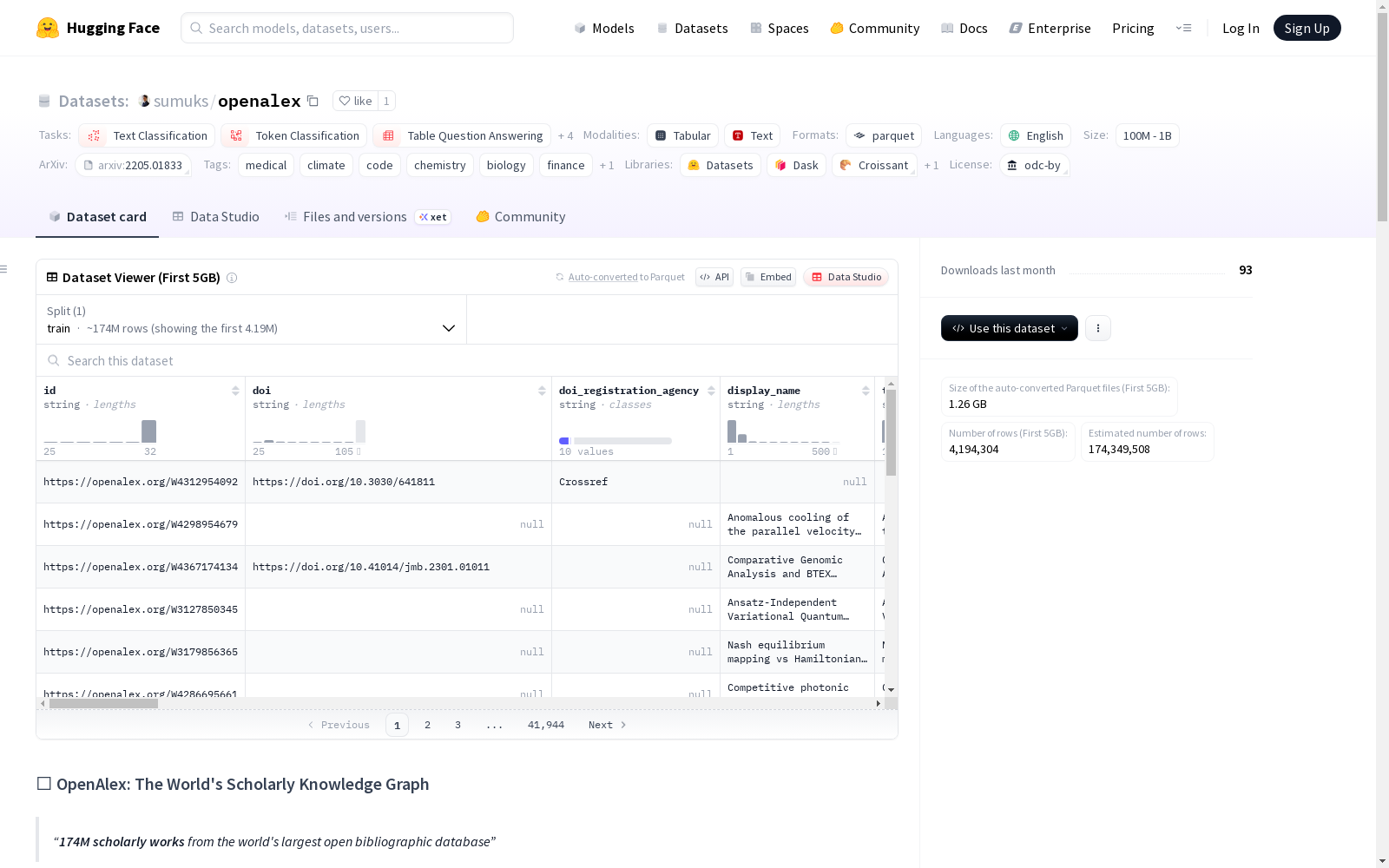Viewport: 1389px width, 868px height.
Task: Open the arxiv:2205.01833 link
Action: [133, 165]
